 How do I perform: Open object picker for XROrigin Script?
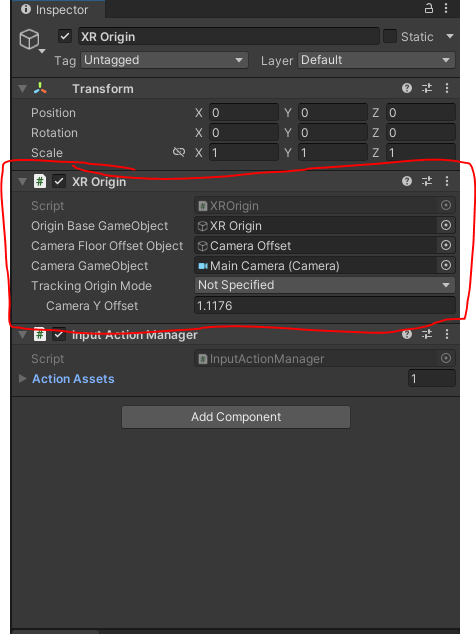click(x=446, y=205)
